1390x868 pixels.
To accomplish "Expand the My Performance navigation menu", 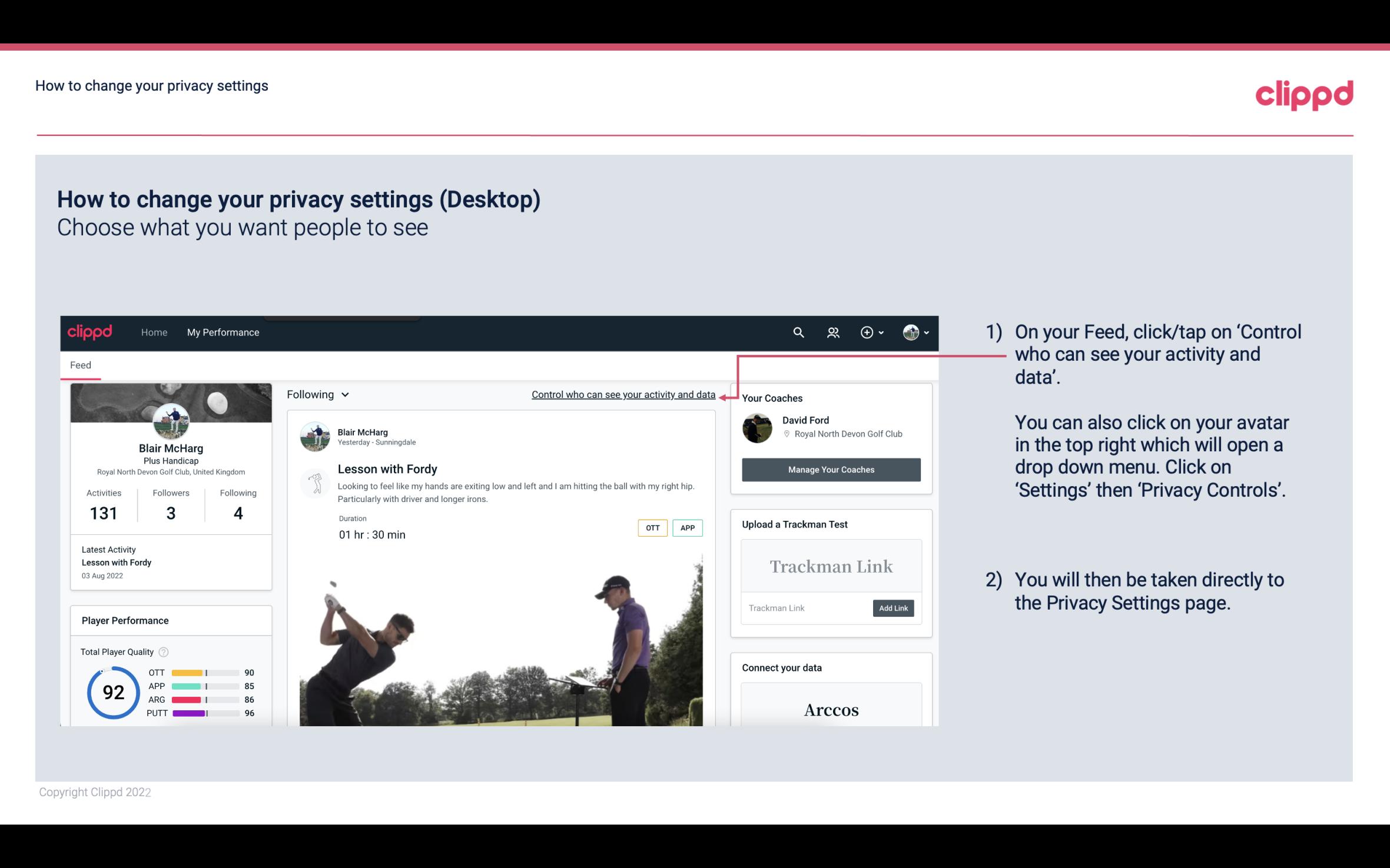I will point(222,332).
